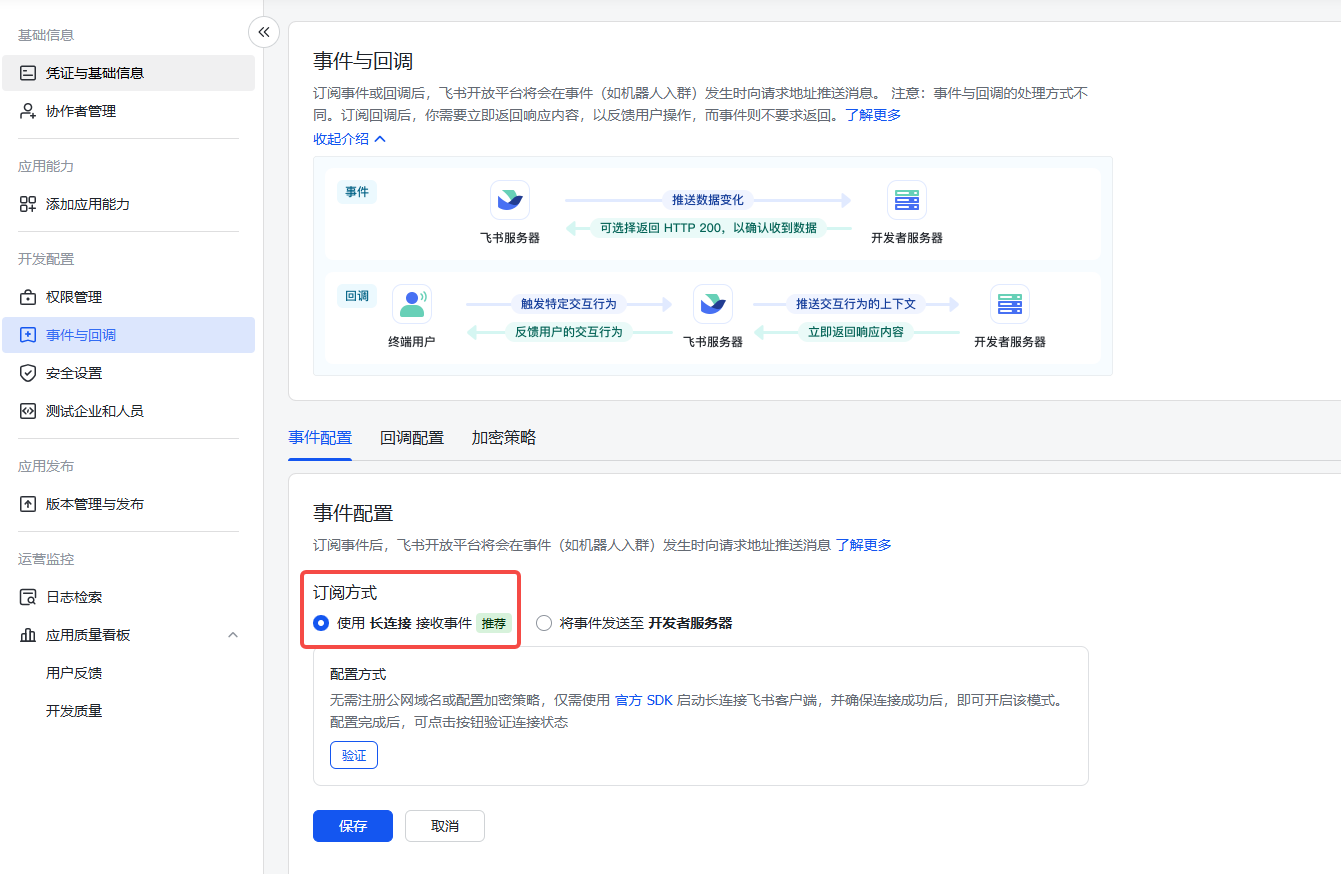This screenshot has width=1341, height=874.
Task: Click the 飞书服务器 logo in the 回调 diagram
Action: 713,304
